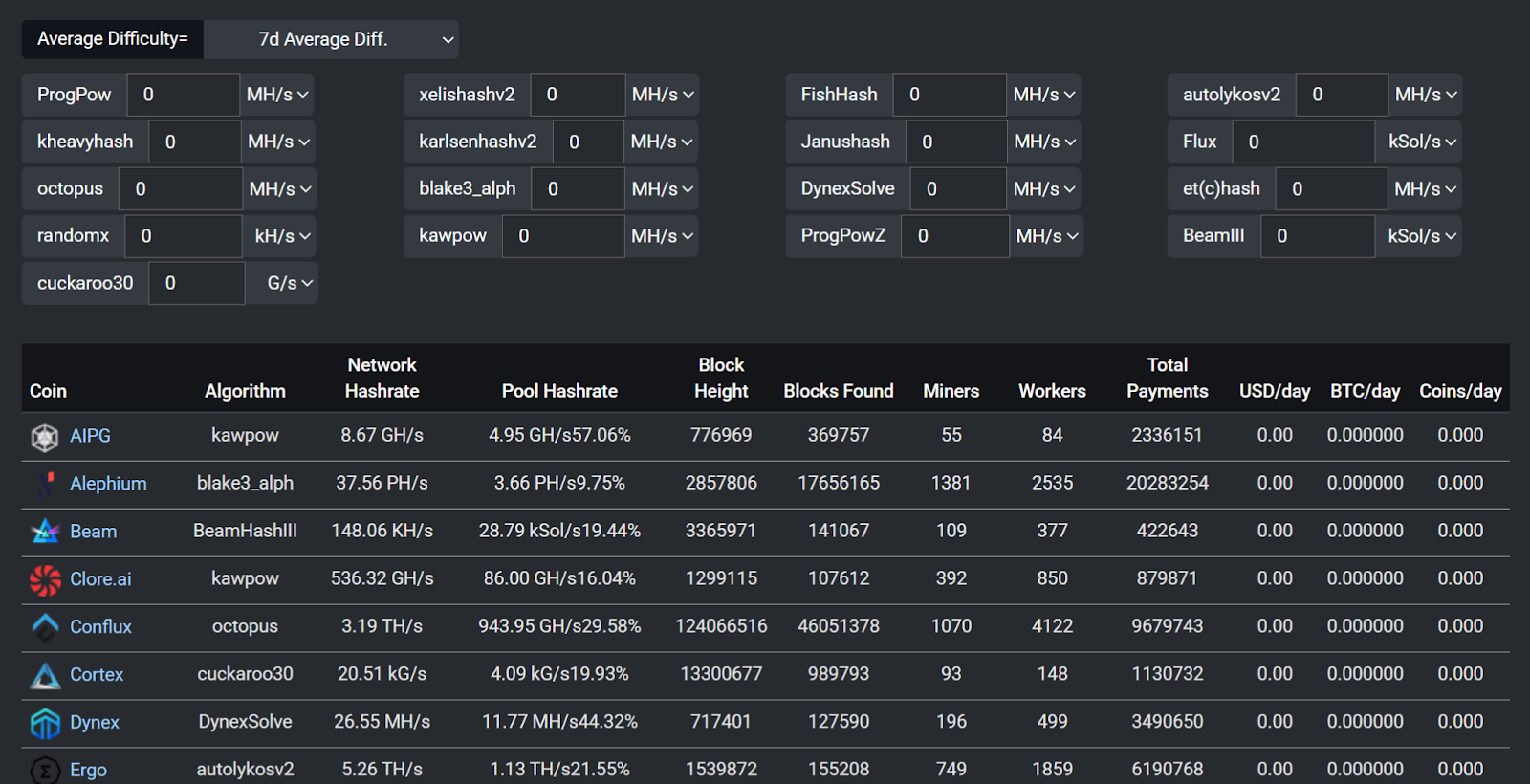
Task: Click the Dynex coin logo icon
Action: tap(45, 724)
